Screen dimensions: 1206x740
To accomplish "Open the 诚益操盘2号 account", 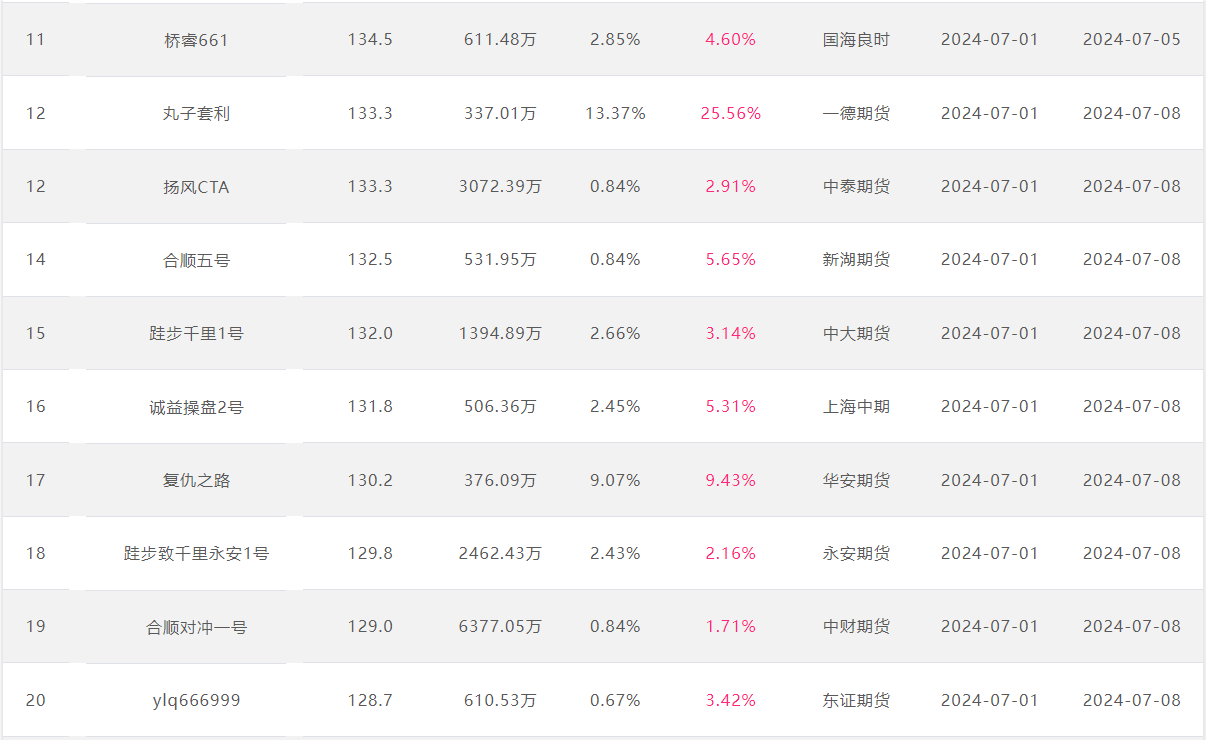I will point(196,406).
